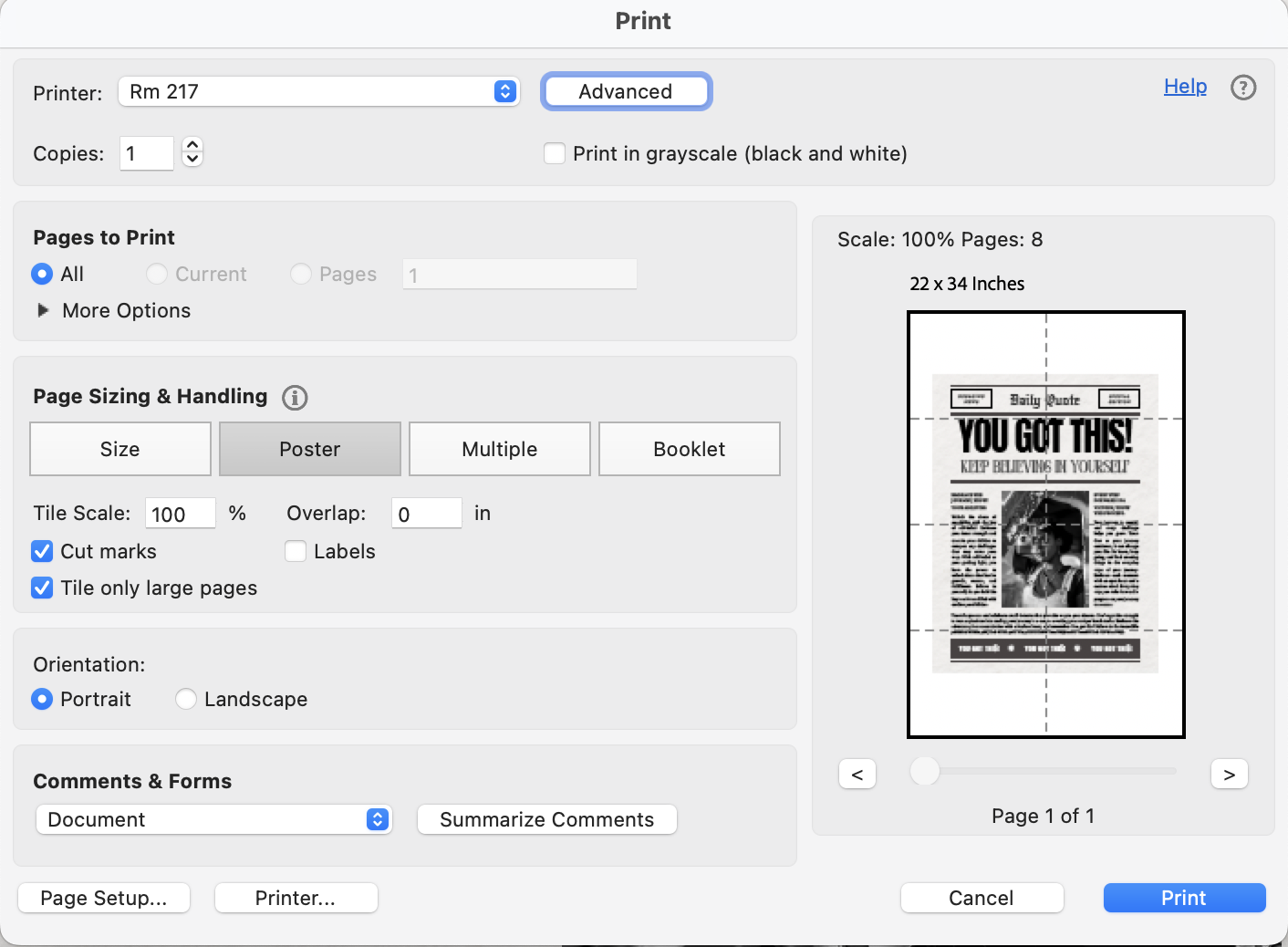This screenshot has height=947, width=1288.
Task: Click the preview zoom slider handle
Action: click(x=923, y=771)
